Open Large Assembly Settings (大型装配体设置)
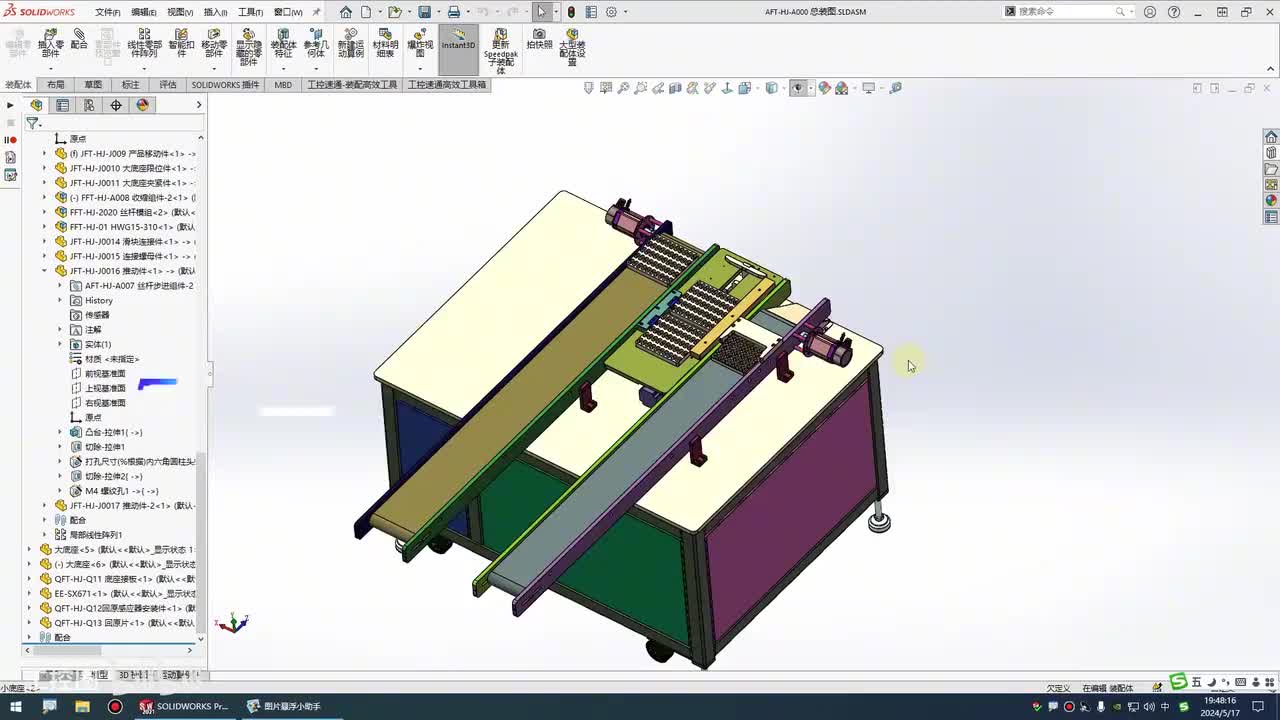Screen dimensions: 1280x720 coord(572,47)
